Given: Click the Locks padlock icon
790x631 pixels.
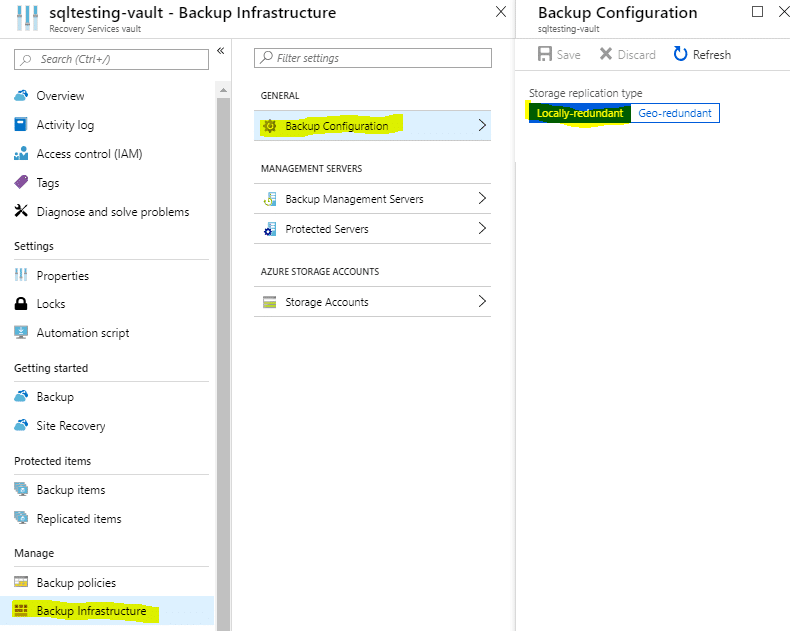Looking at the screenshot, I should (x=21, y=303).
